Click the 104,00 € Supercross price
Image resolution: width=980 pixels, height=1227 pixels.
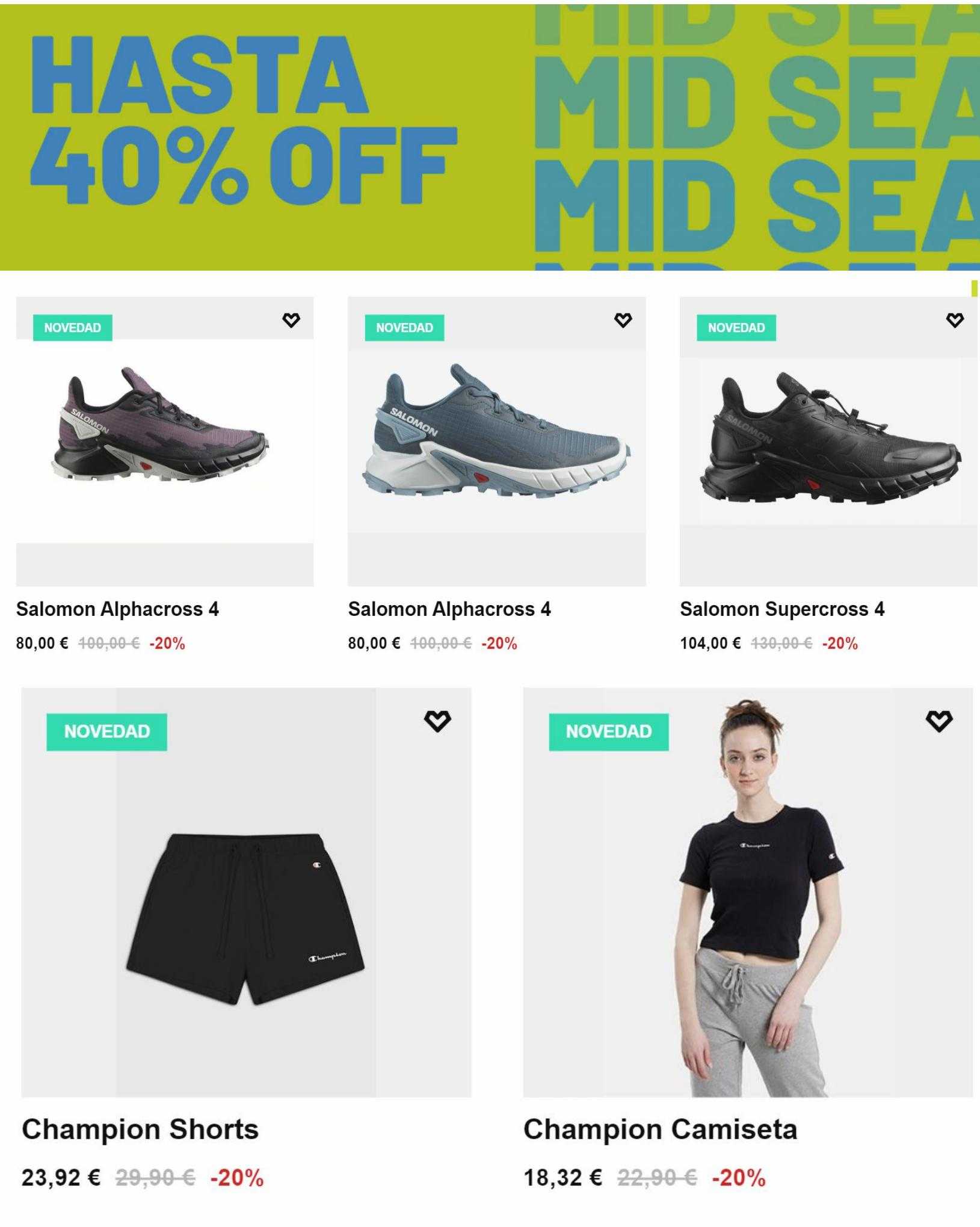[x=710, y=644]
